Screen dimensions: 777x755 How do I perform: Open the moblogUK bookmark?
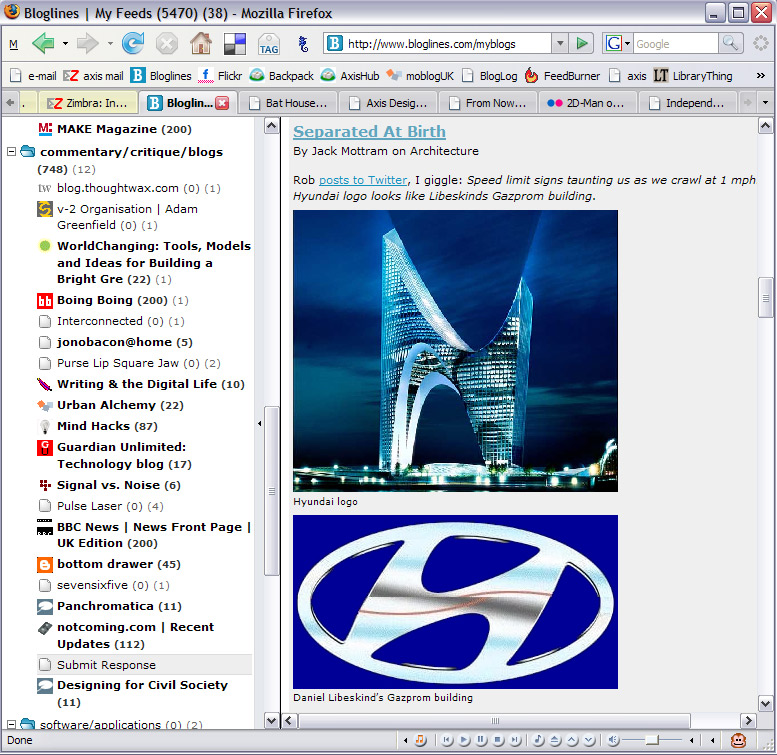pyautogui.click(x=420, y=76)
